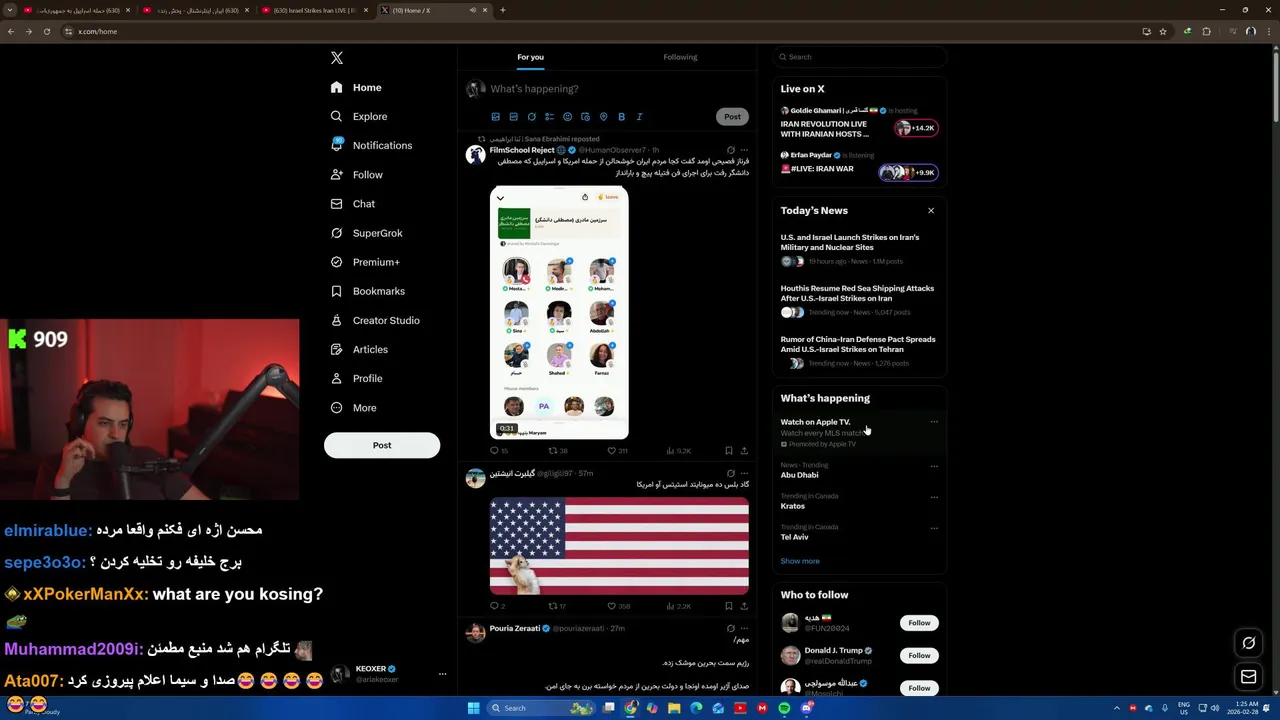Viewport: 1280px width, 720px height.
Task: Open Chat in sidebar
Action: (x=353, y=204)
